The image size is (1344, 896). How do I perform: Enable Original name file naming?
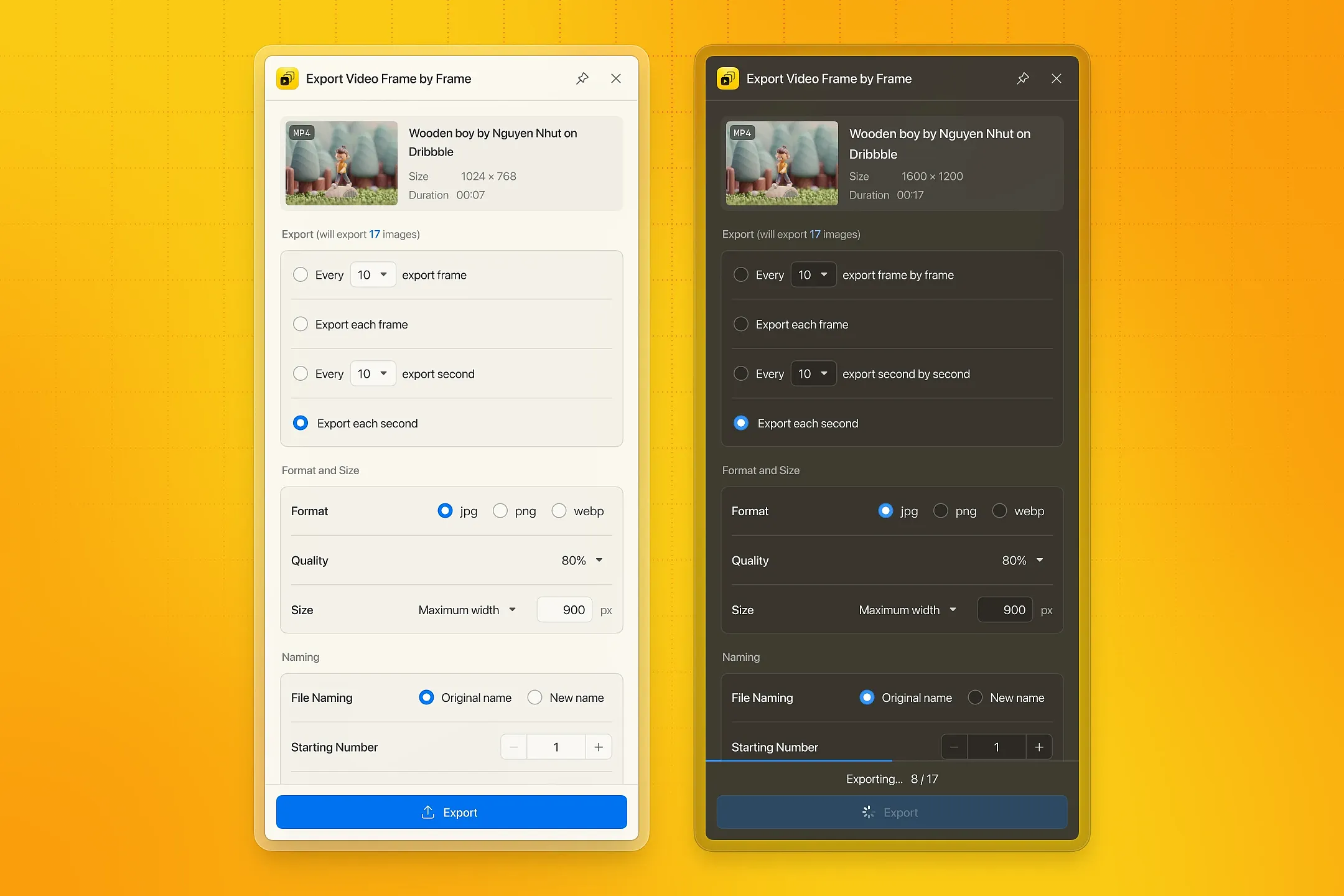426,697
